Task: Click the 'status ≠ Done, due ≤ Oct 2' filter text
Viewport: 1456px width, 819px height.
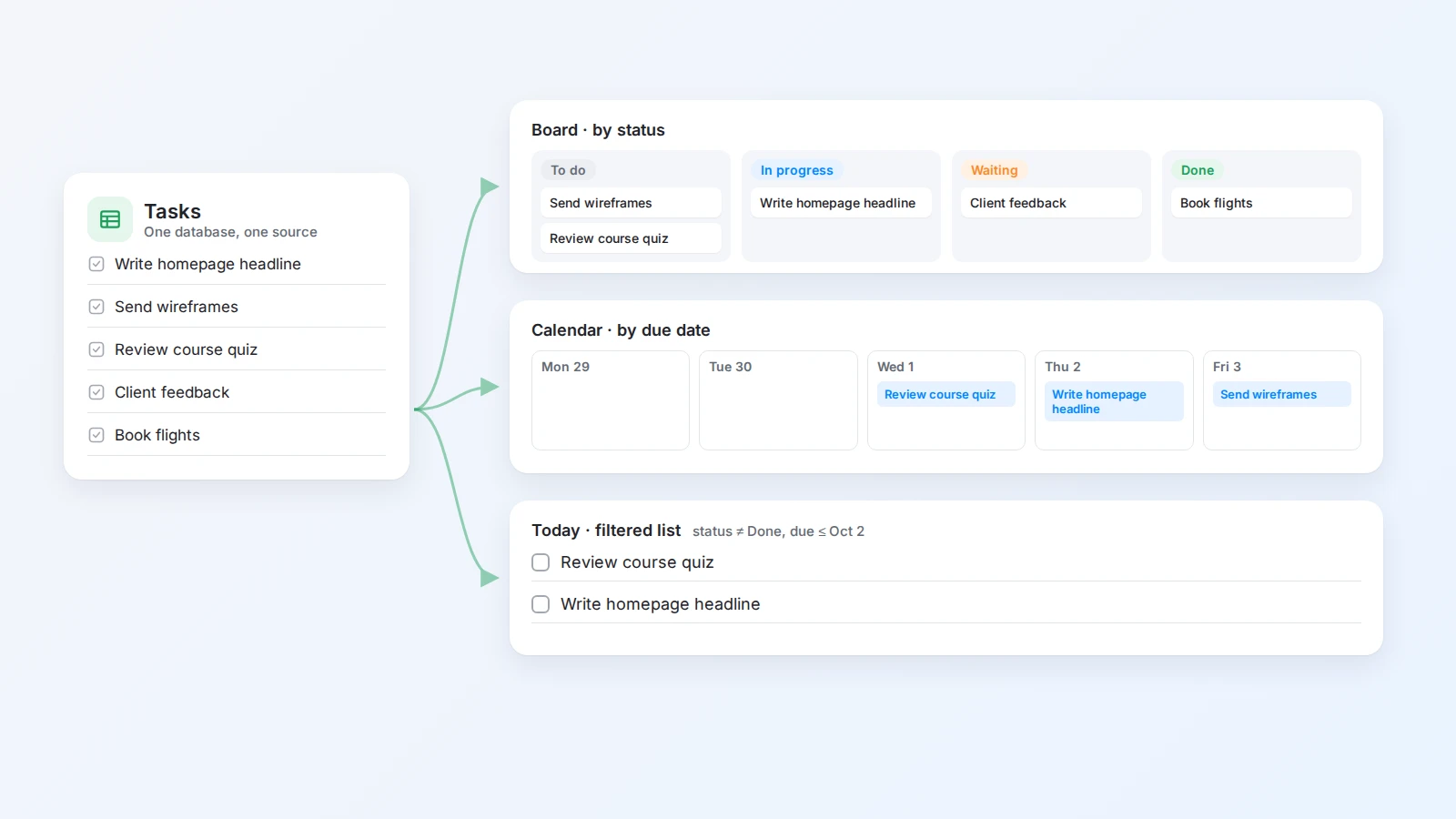Action: (778, 531)
